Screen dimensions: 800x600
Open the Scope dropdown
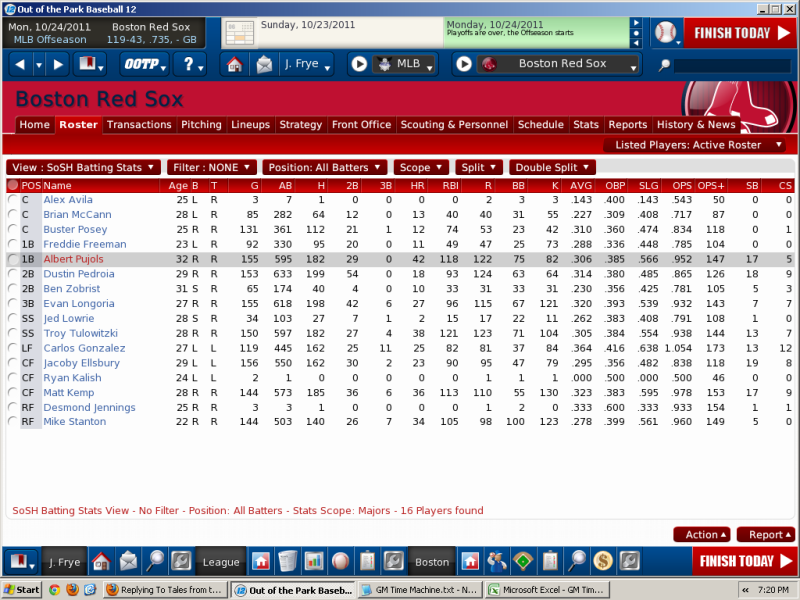click(x=421, y=167)
